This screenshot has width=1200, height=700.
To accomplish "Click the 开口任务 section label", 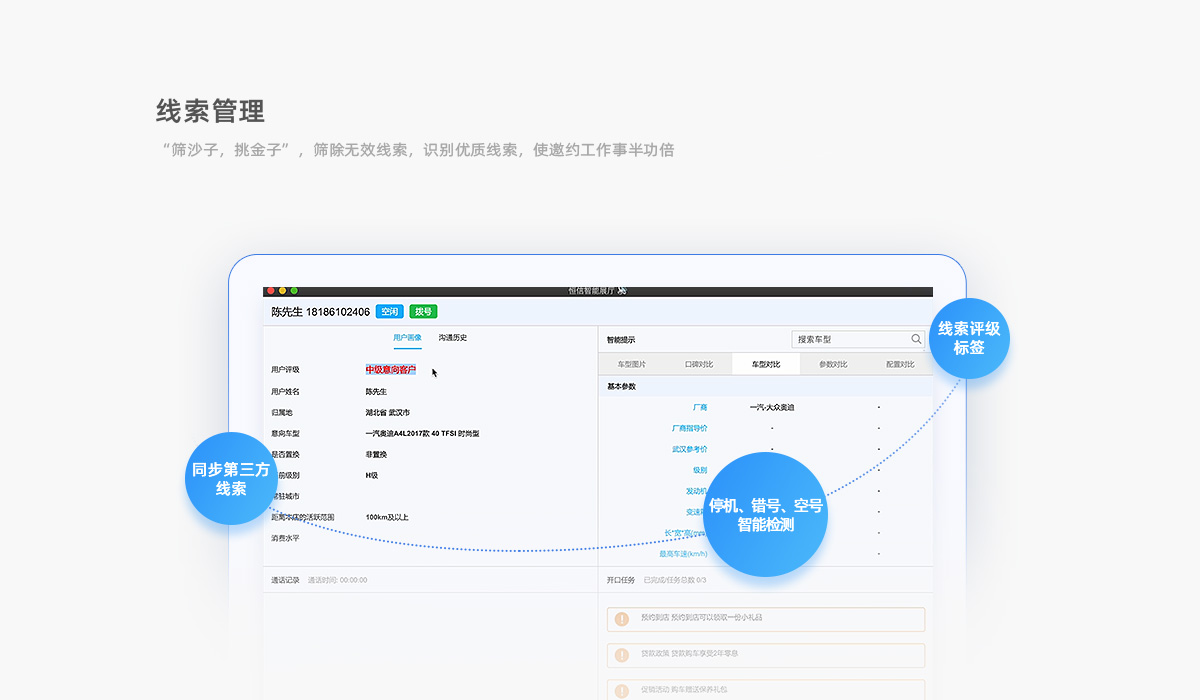I will tap(621, 580).
